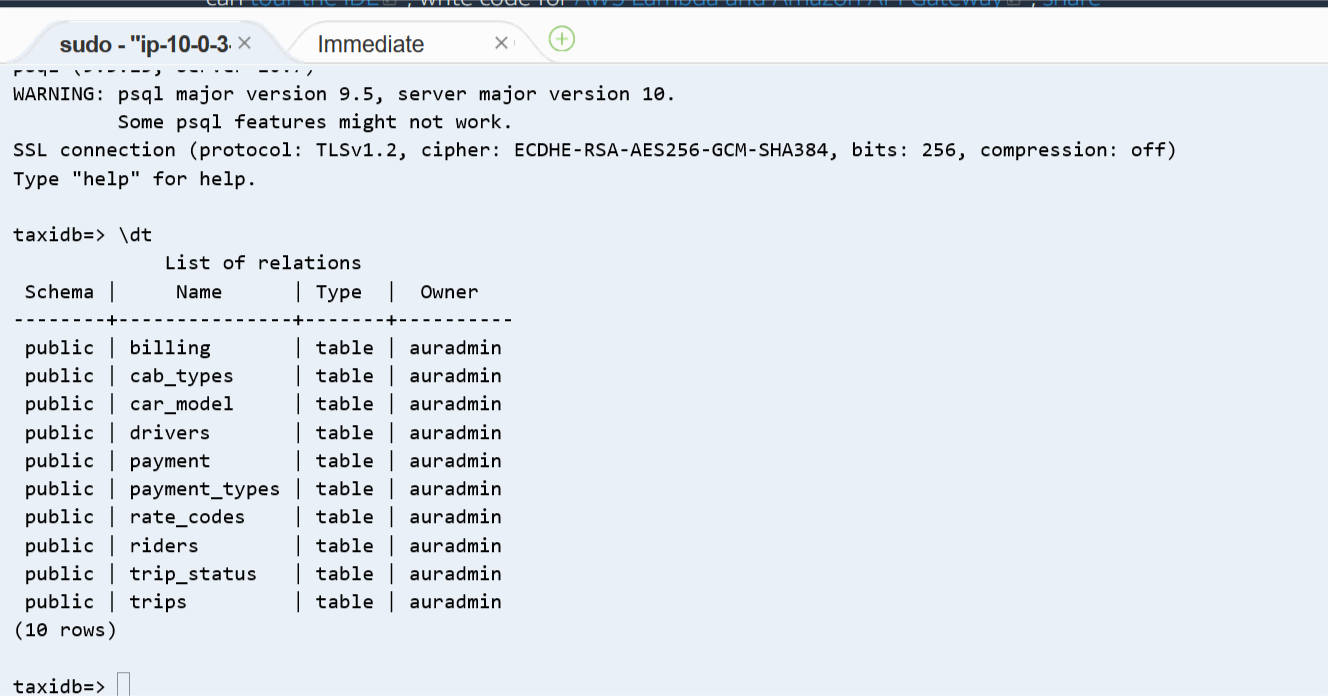Place cursor at the bottom taxidb prompt
Image resolution: width=1328 pixels, height=696 pixels.
[x=123, y=685]
